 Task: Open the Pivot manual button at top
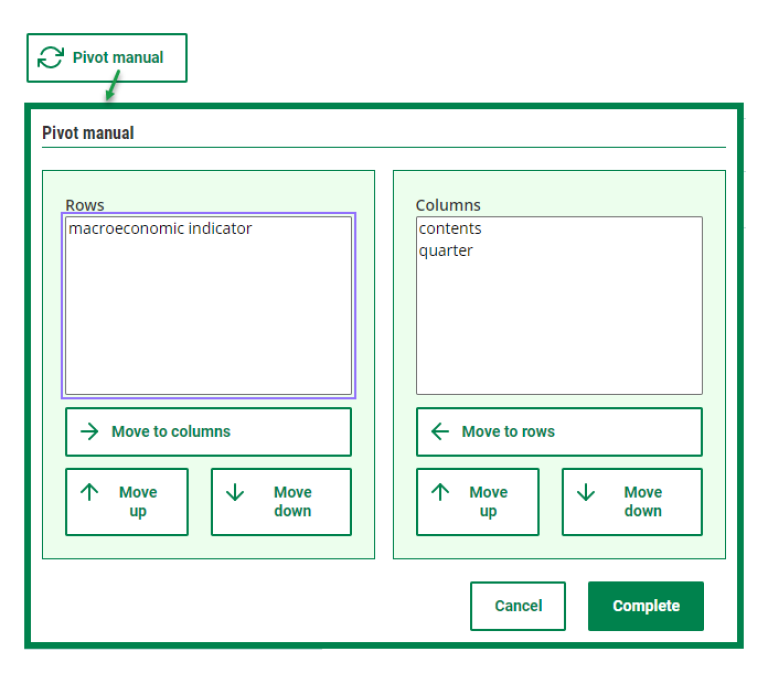point(107,58)
